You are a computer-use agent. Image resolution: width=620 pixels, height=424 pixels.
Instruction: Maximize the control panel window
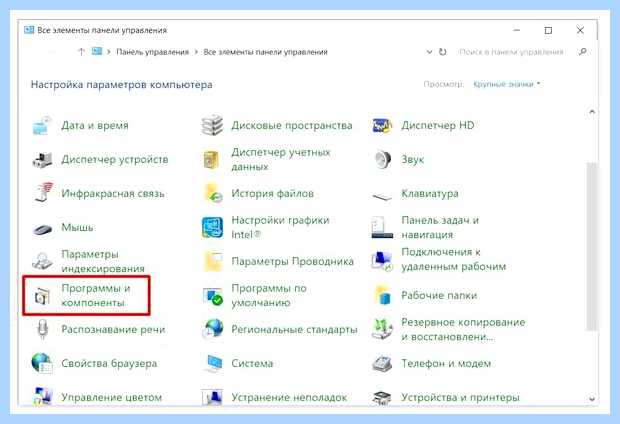click(548, 30)
